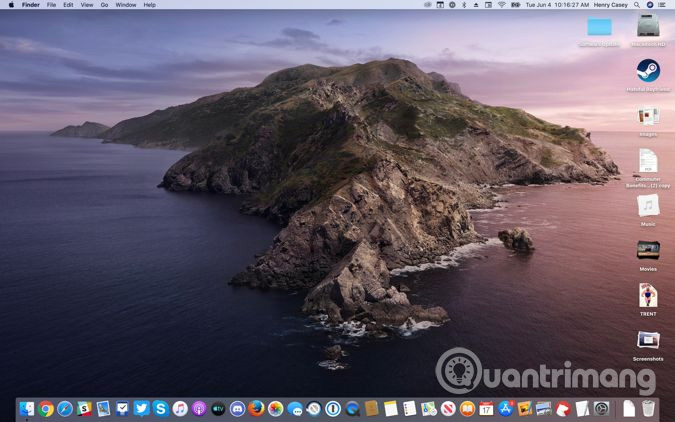Image resolution: width=675 pixels, height=422 pixels.
Task: Click the battery status icon
Action: tap(515, 5)
